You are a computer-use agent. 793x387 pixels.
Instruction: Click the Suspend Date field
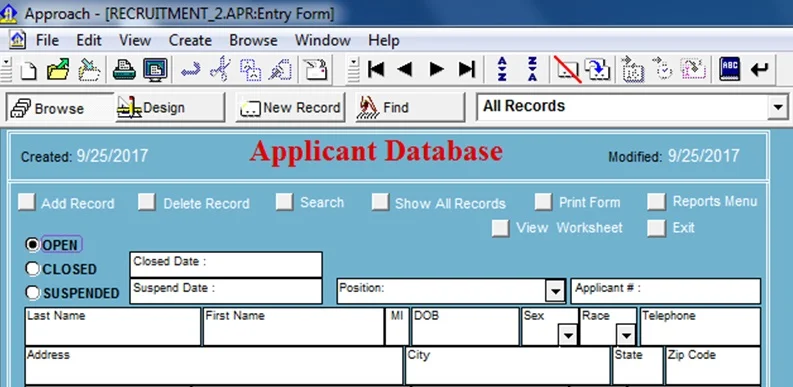(226, 291)
